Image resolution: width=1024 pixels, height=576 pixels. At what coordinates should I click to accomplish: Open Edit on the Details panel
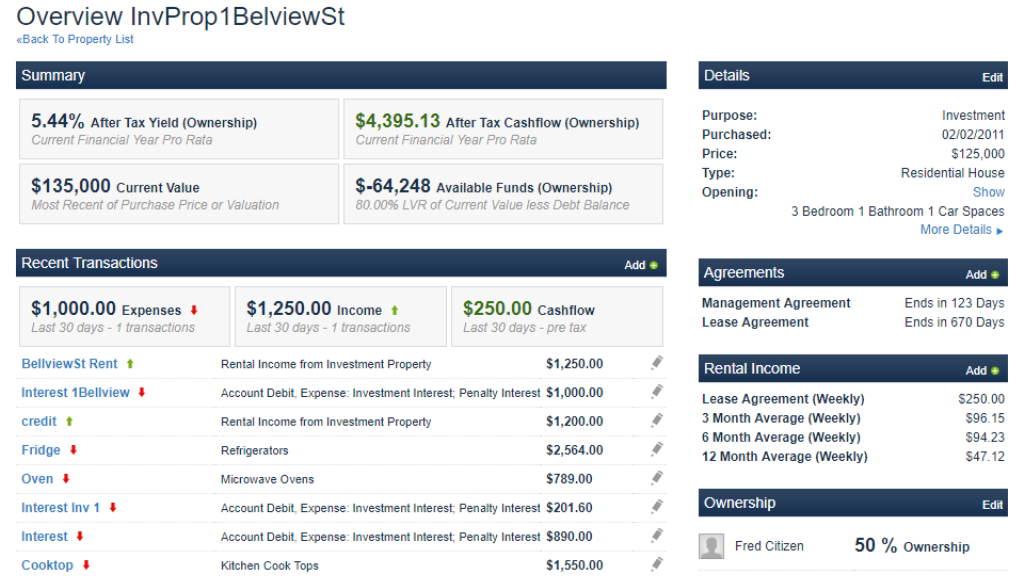(x=992, y=77)
